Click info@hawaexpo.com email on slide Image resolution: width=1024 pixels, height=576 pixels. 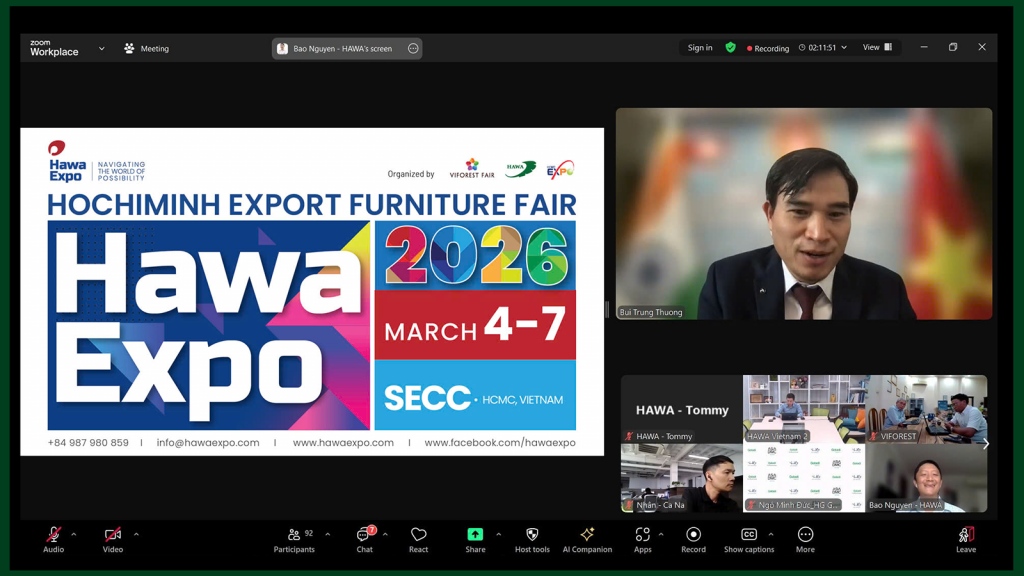(x=208, y=442)
